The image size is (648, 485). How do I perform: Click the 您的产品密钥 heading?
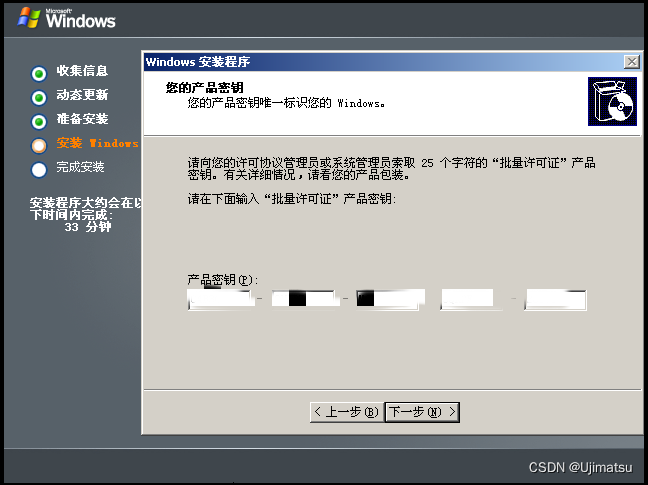[205, 88]
